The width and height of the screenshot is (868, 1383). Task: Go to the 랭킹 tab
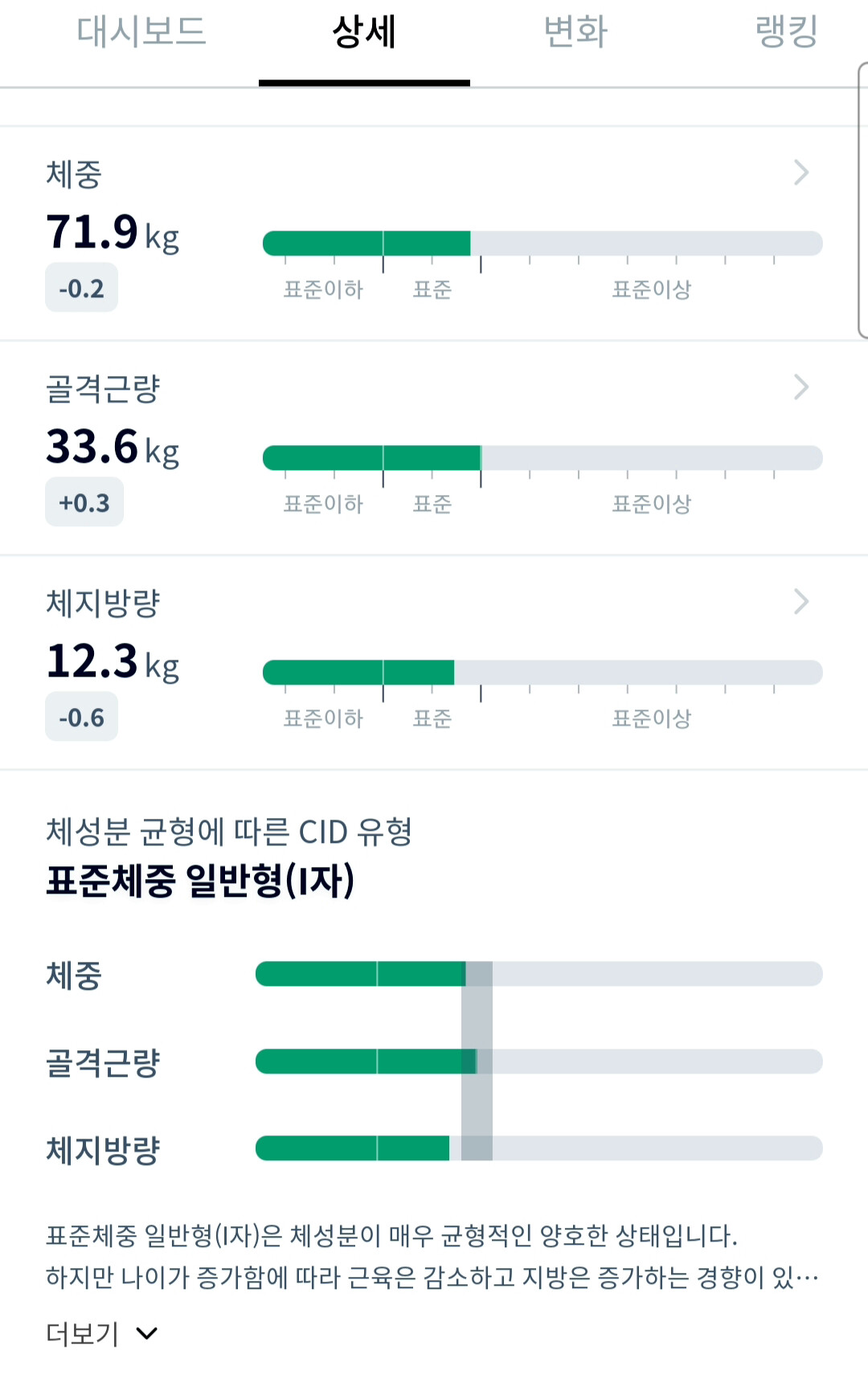pyautogui.click(x=786, y=32)
